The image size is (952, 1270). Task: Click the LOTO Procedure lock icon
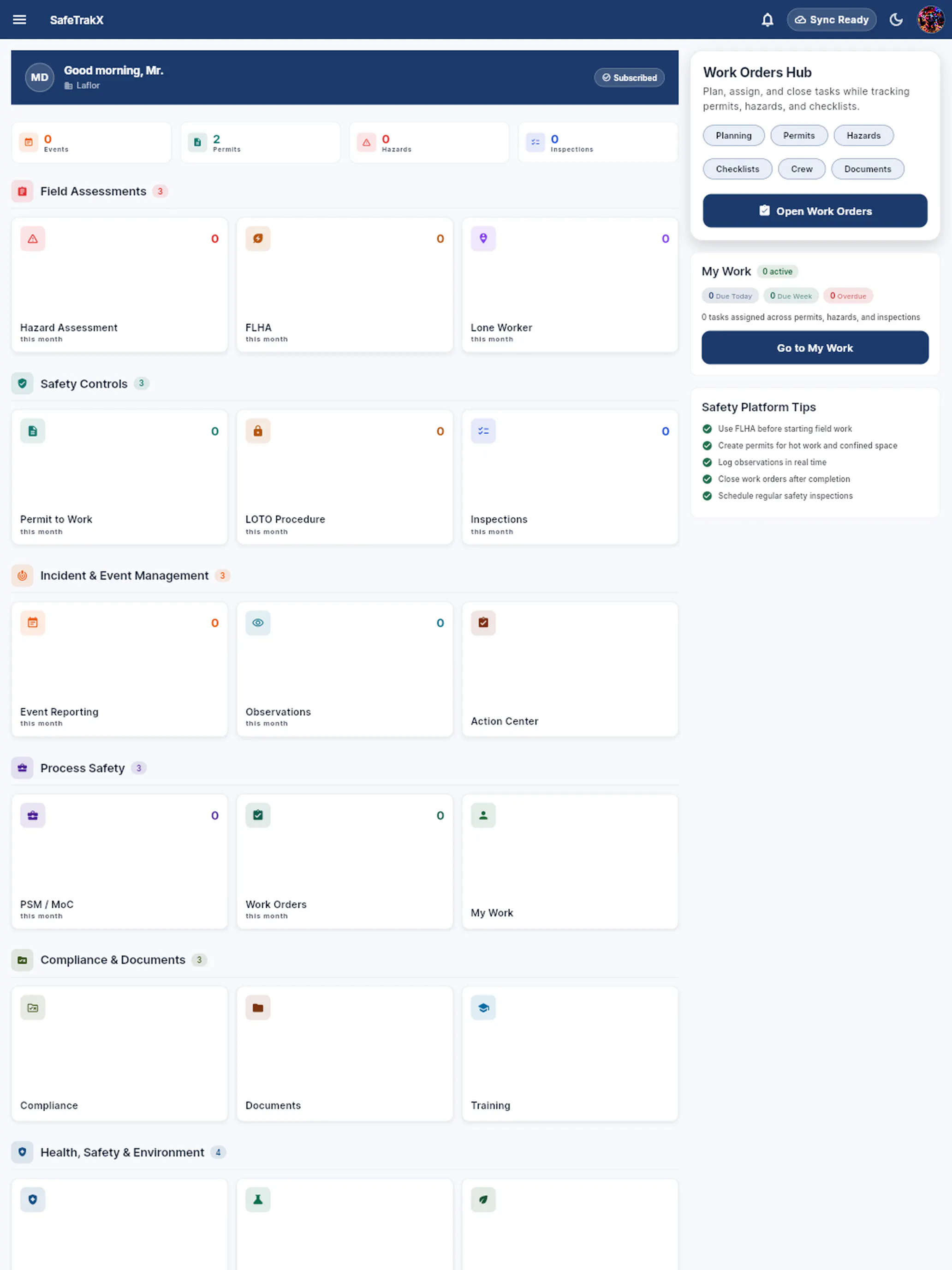[x=258, y=431]
